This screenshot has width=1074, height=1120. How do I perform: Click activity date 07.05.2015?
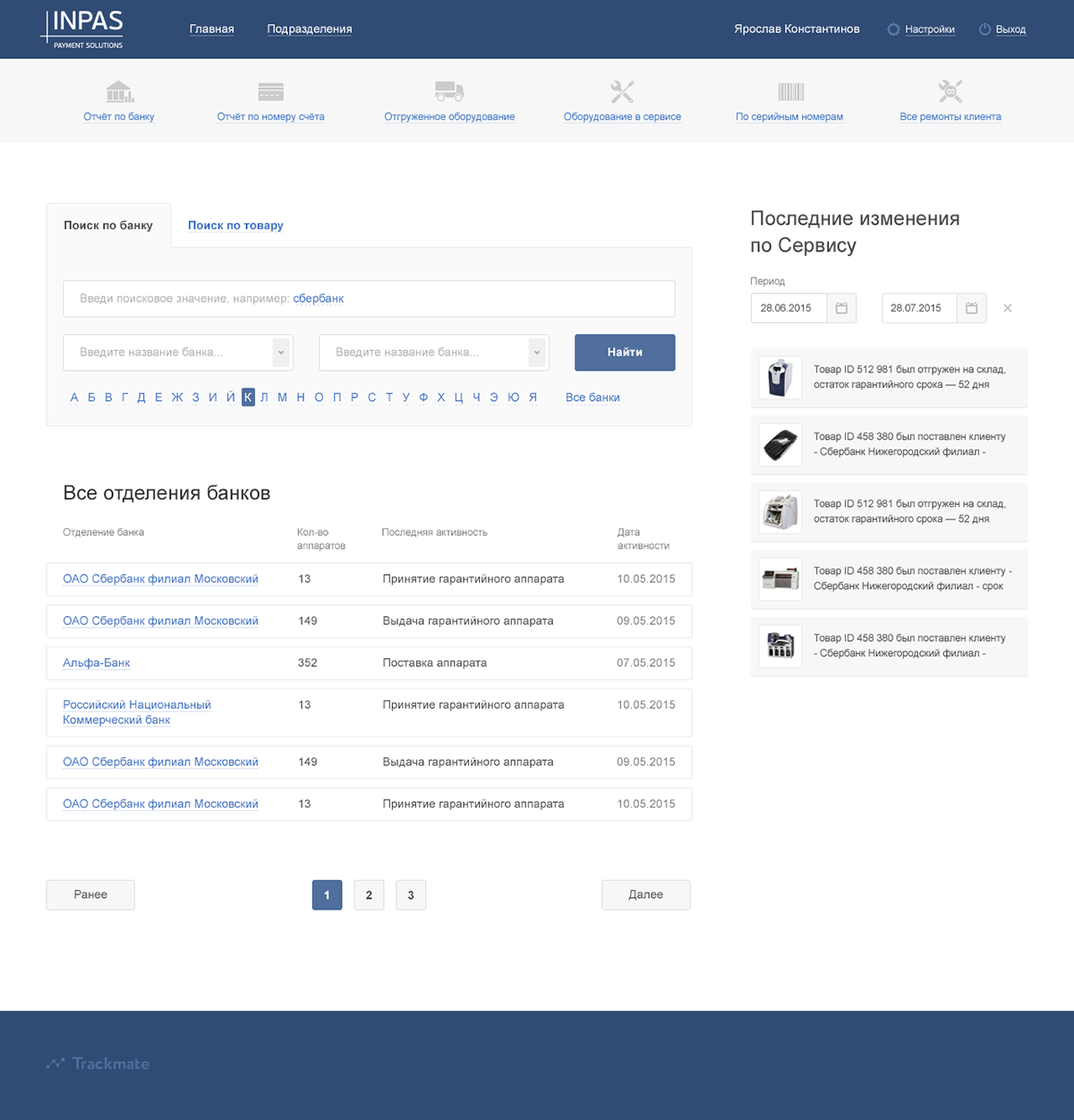coord(646,663)
